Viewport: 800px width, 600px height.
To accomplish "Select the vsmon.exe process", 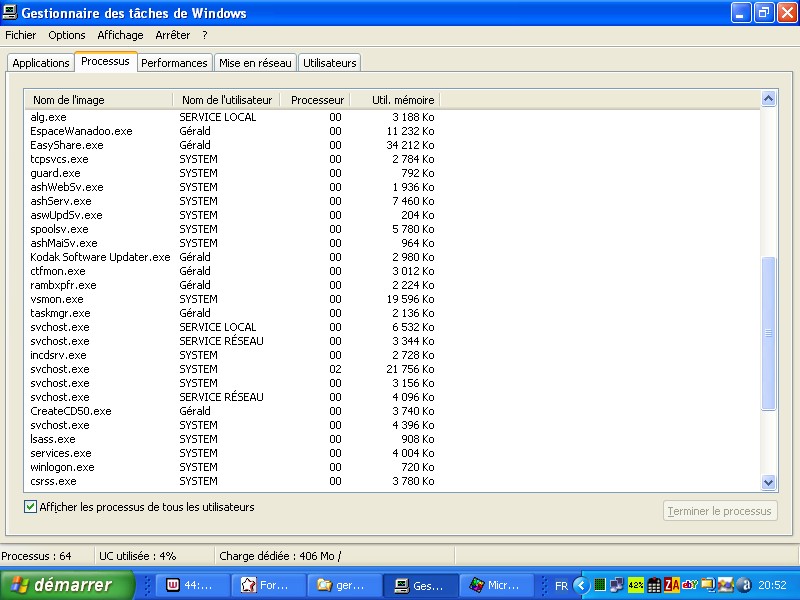I will click(232, 299).
